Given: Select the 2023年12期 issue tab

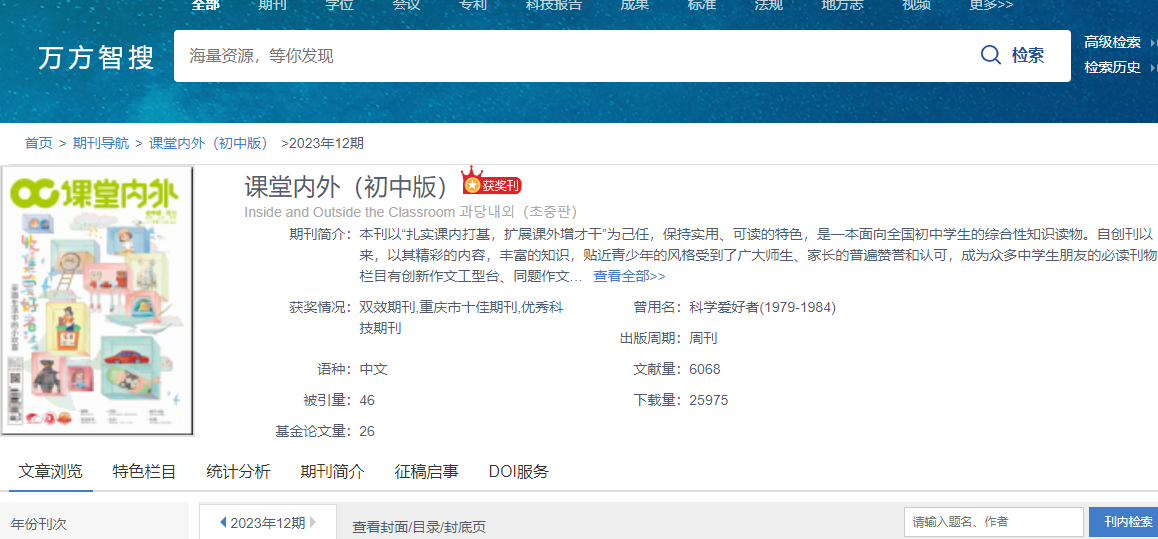Looking at the screenshot, I should tap(268, 523).
